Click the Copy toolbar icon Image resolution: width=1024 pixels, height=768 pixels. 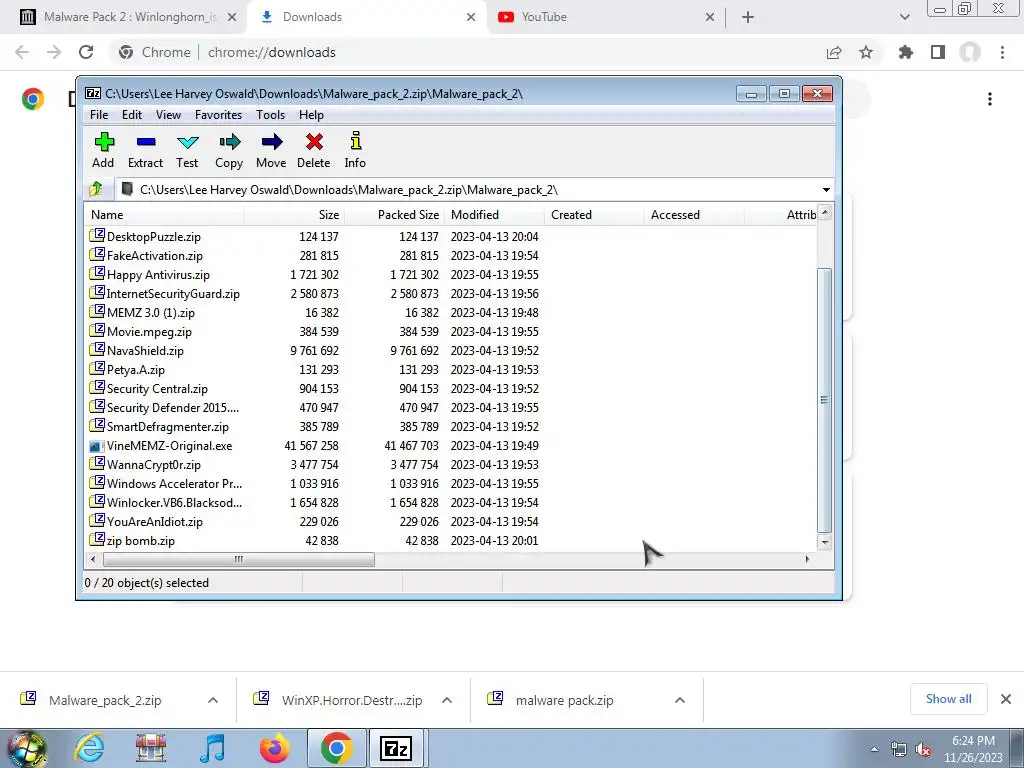coord(229,150)
